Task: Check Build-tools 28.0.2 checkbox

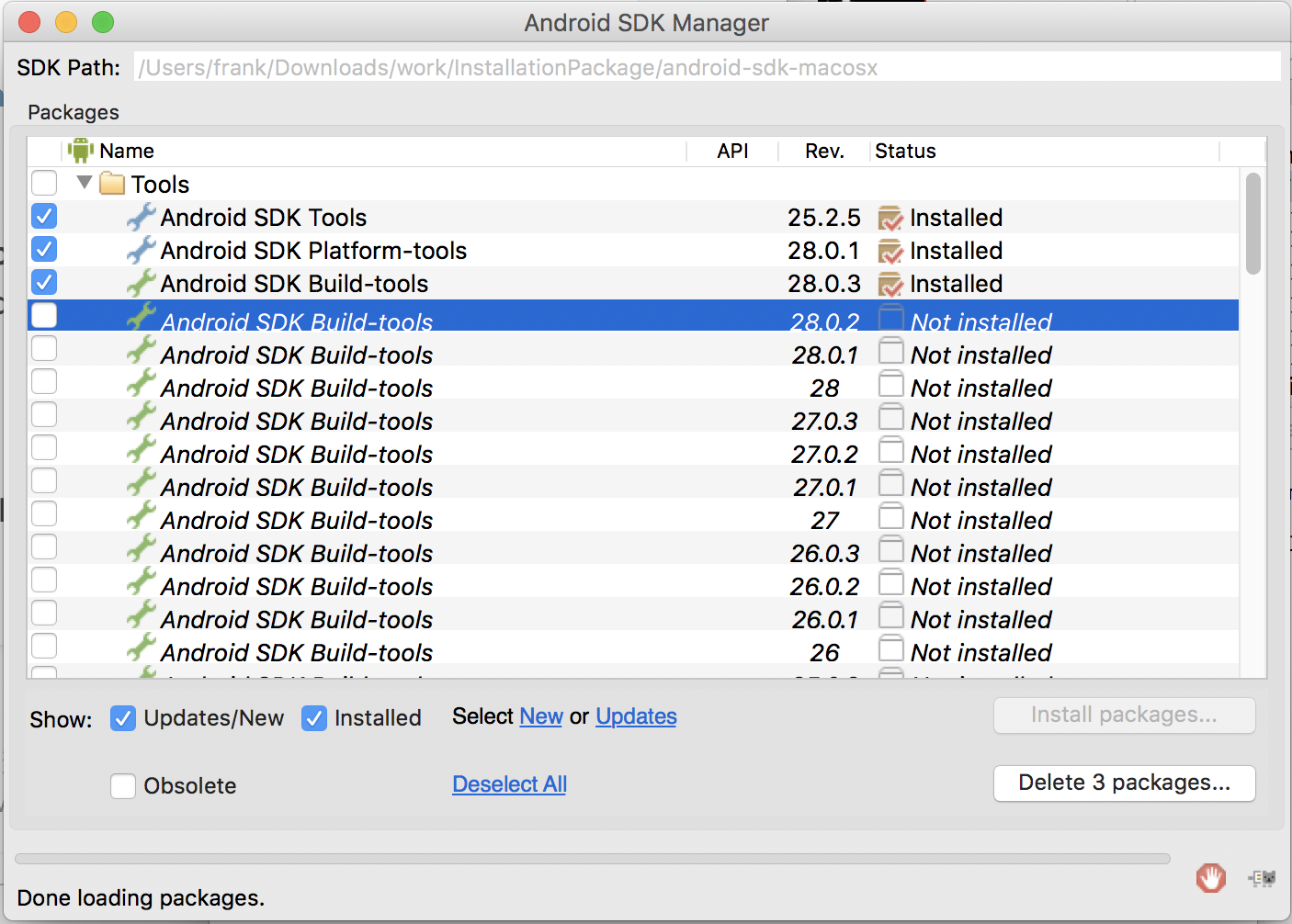Action: click(44, 315)
